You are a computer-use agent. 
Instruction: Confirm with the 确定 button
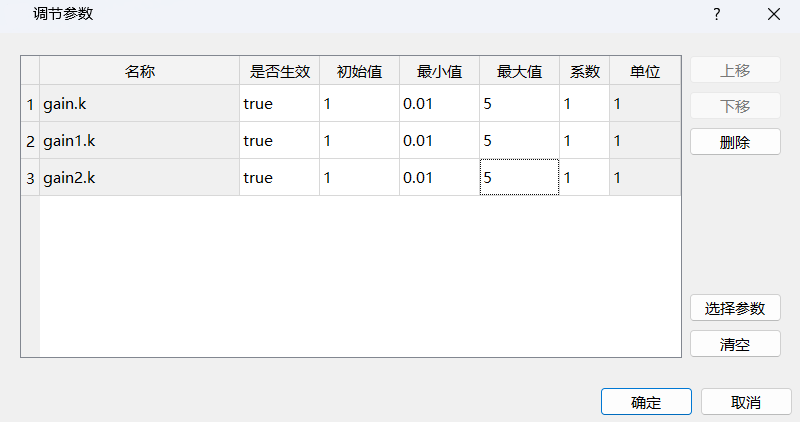[x=646, y=403]
